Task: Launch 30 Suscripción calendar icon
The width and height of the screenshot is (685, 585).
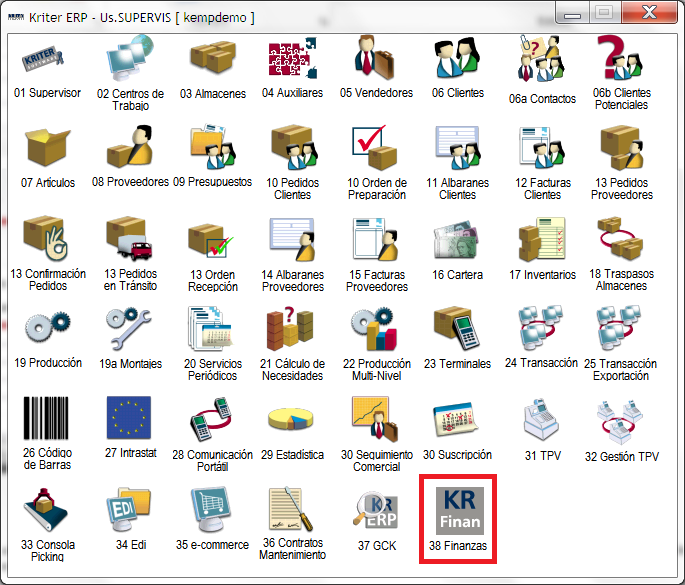Action: [x=456, y=420]
